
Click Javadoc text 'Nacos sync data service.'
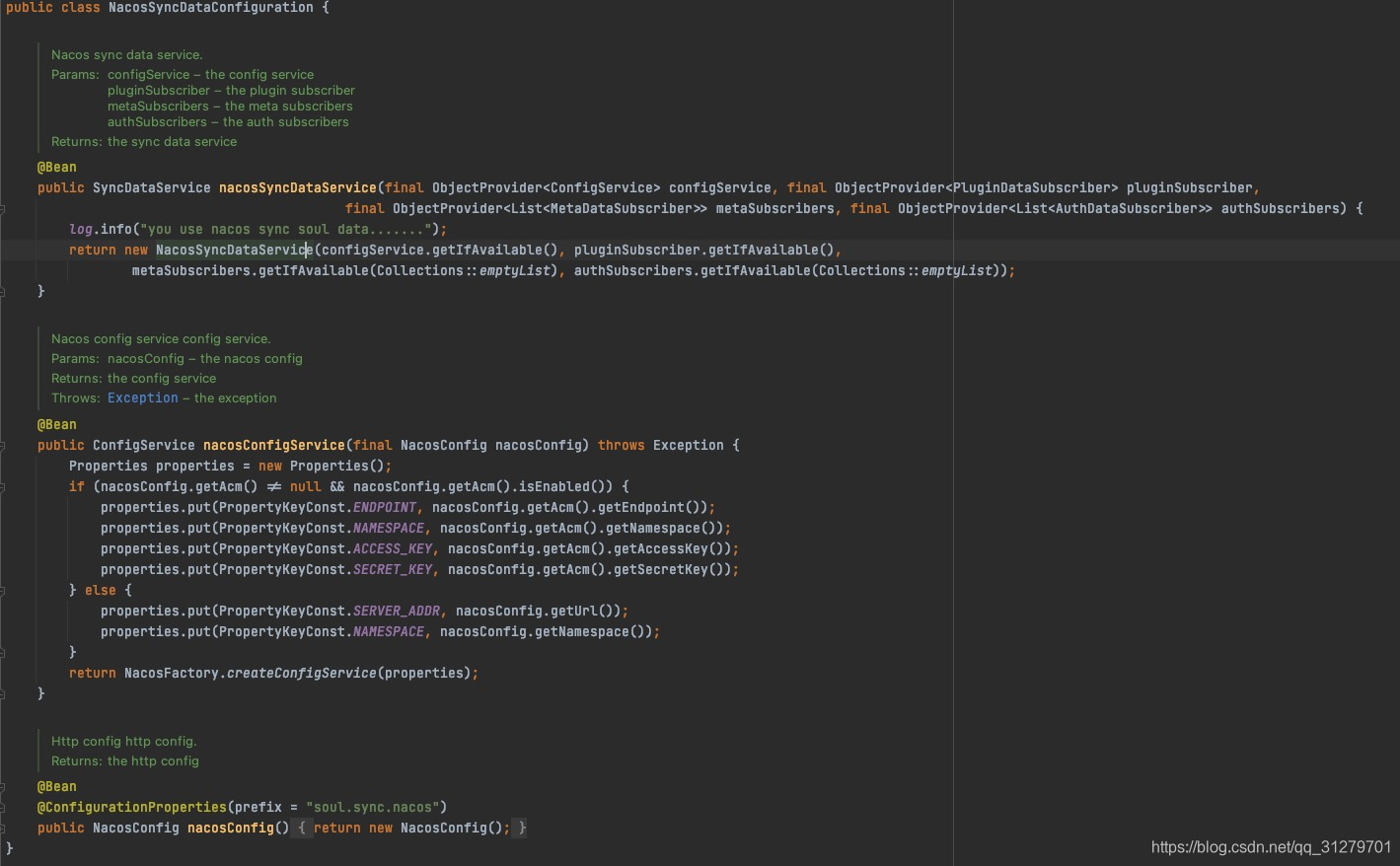tap(127, 54)
